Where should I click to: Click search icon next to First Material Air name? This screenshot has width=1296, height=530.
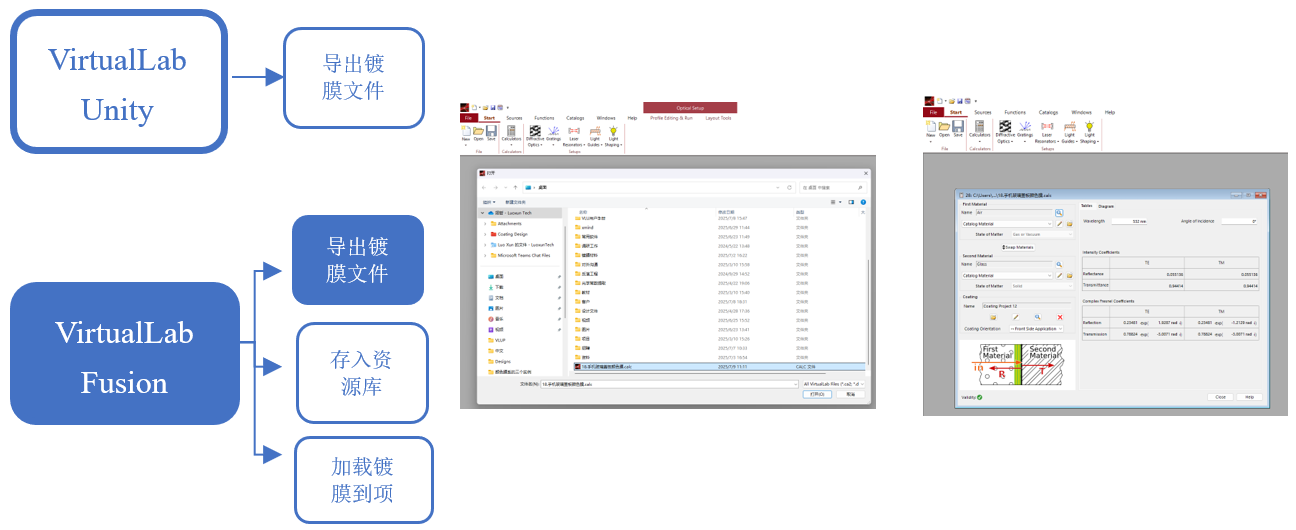coord(1059,213)
